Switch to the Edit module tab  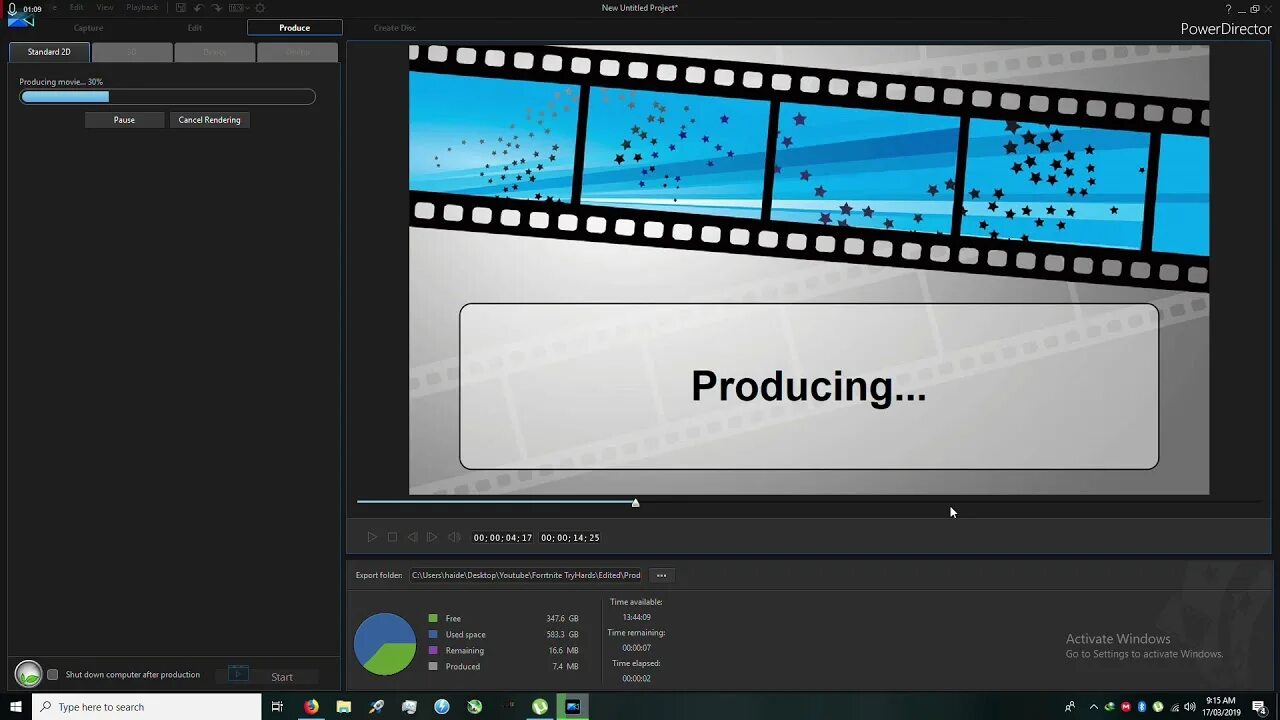pos(195,28)
